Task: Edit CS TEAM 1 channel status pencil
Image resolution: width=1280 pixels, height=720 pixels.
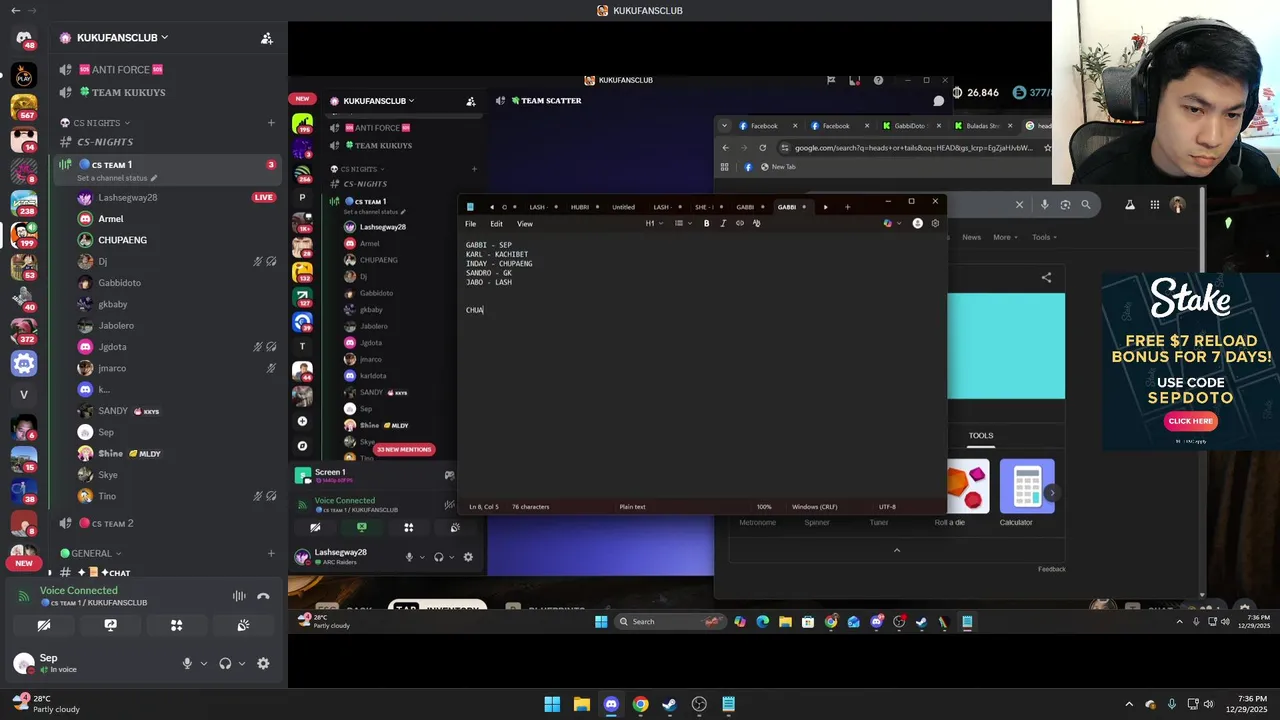Action: (x=154, y=178)
